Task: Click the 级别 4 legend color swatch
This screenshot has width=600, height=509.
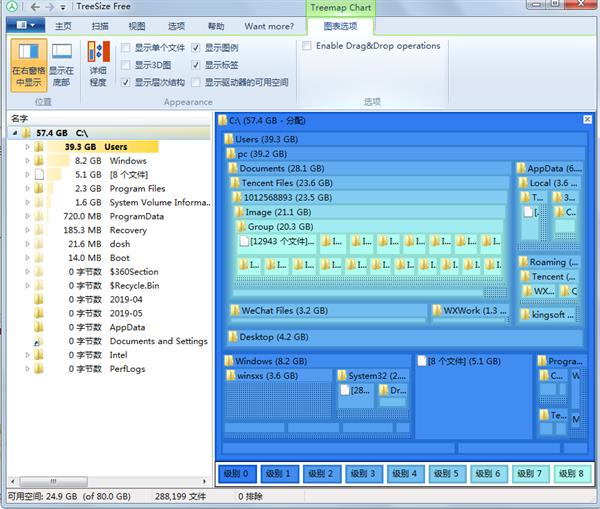Action: [x=404, y=473]
